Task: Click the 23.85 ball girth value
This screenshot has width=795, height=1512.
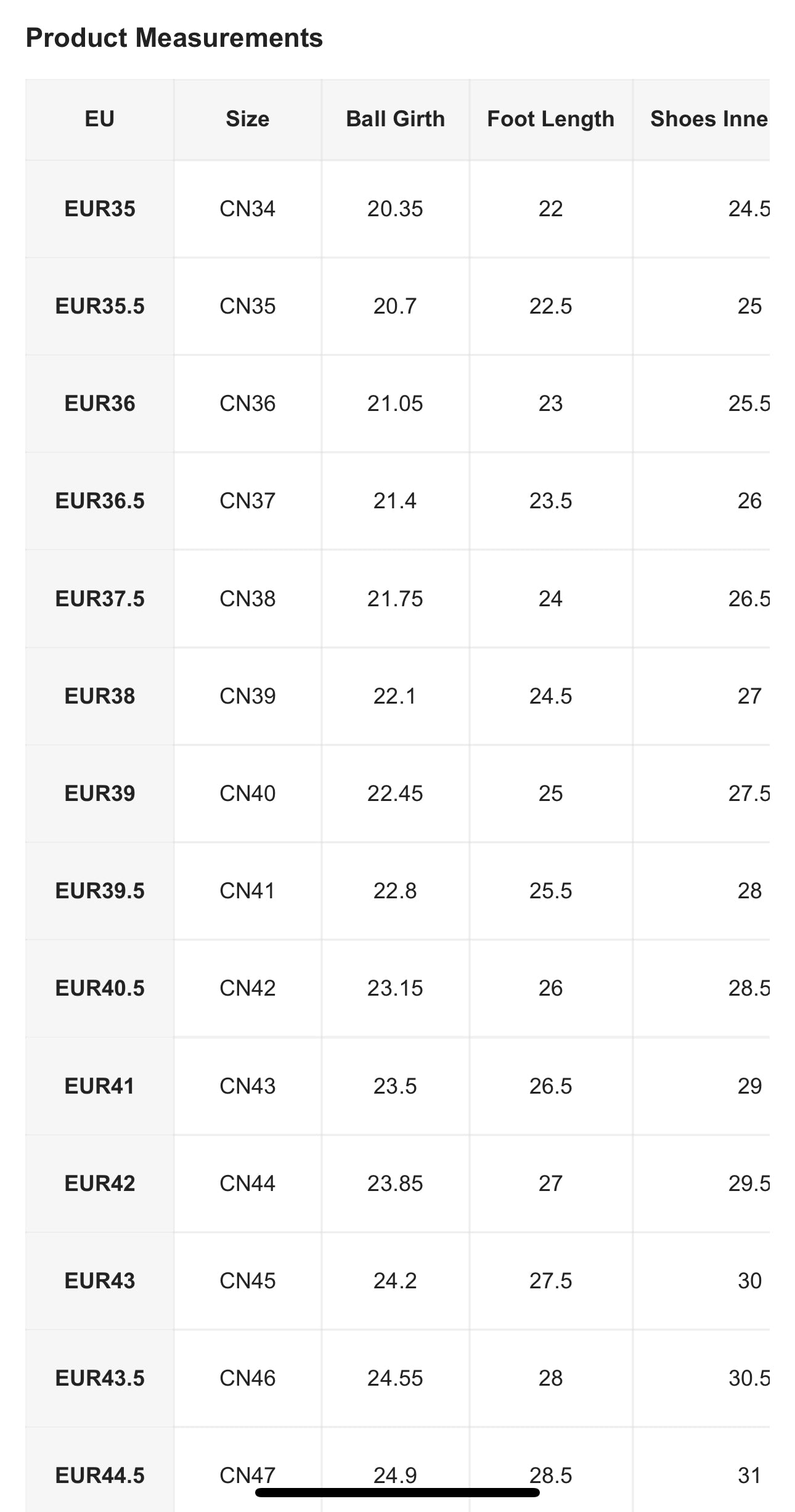Action: tap(395, 1183)
